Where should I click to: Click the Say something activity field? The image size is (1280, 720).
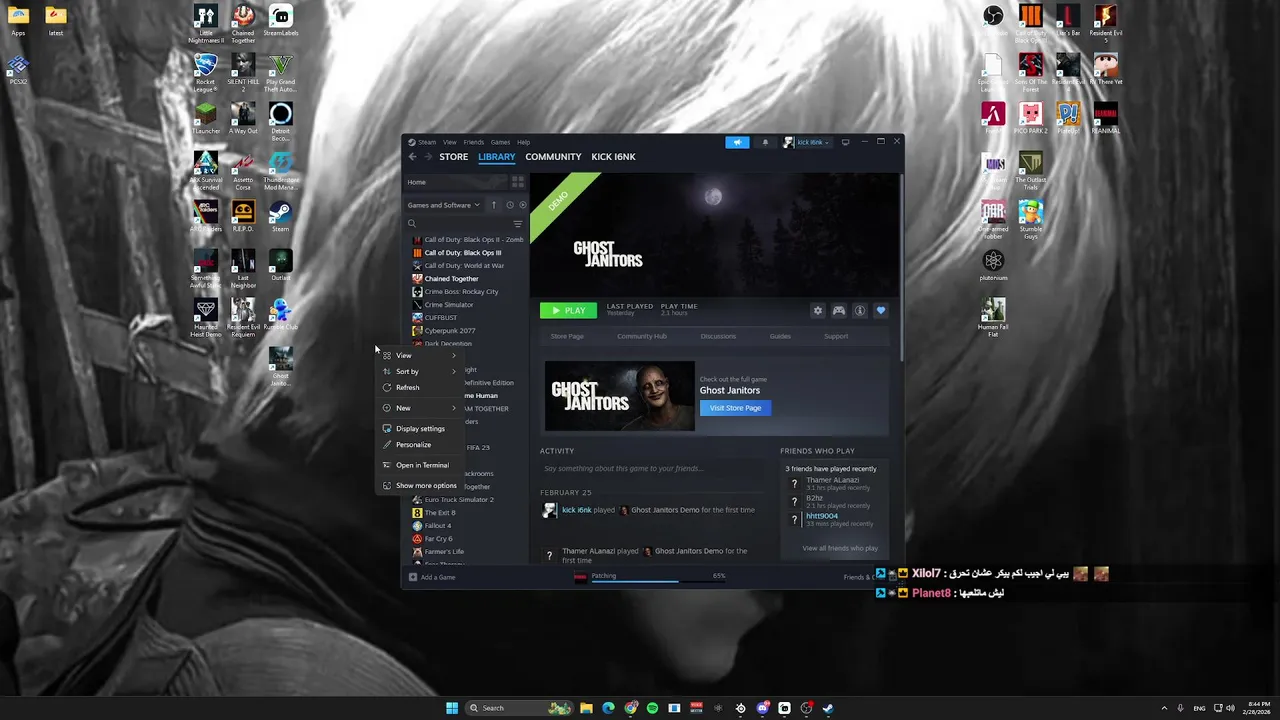click(x=653, y=468)
